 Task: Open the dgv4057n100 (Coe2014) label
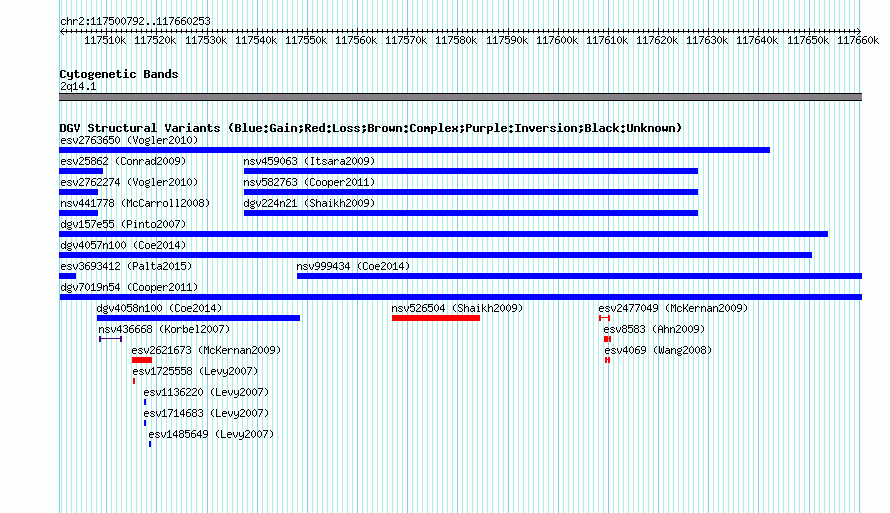123,245
